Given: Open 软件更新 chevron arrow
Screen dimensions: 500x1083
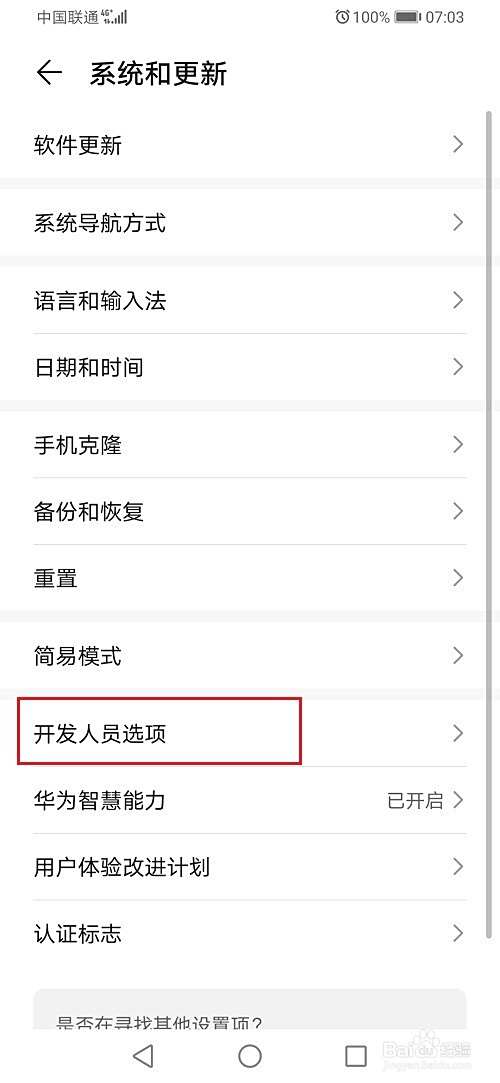Looking at the screenshot, I should 458,144.
